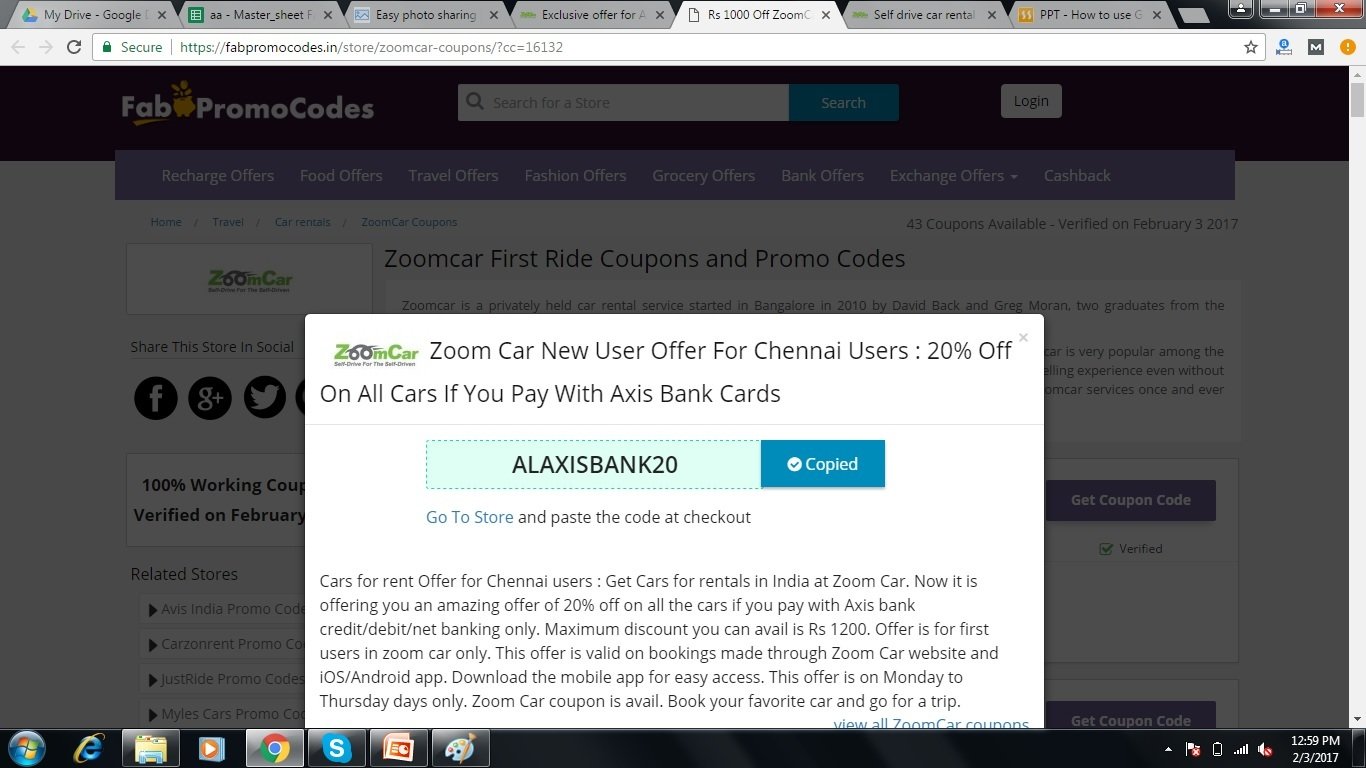Reload the page with refresh icon
1366x768 pixels.
73,47
